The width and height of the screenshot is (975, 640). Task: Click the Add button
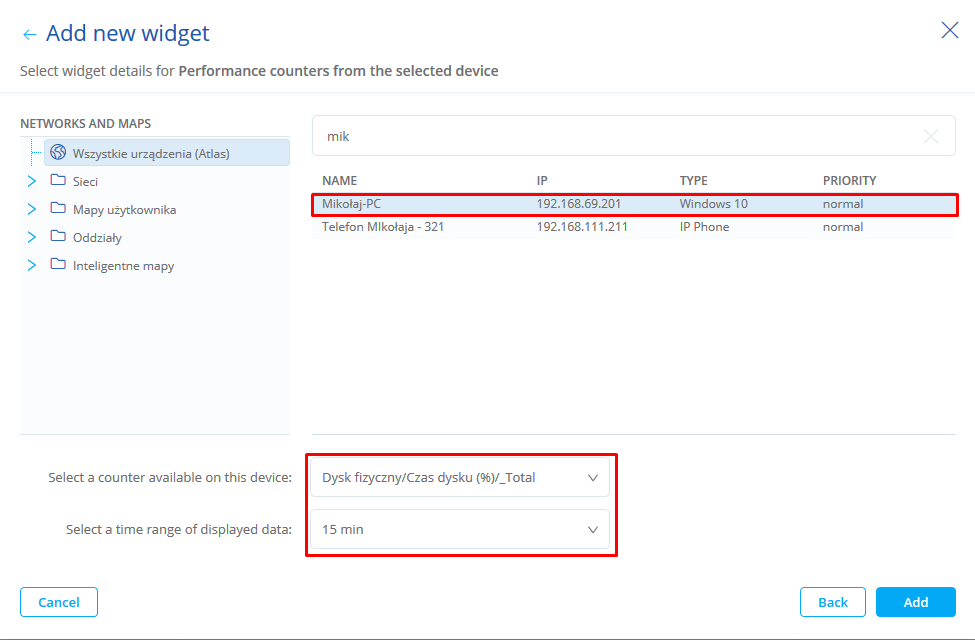(x=915, y=602)
